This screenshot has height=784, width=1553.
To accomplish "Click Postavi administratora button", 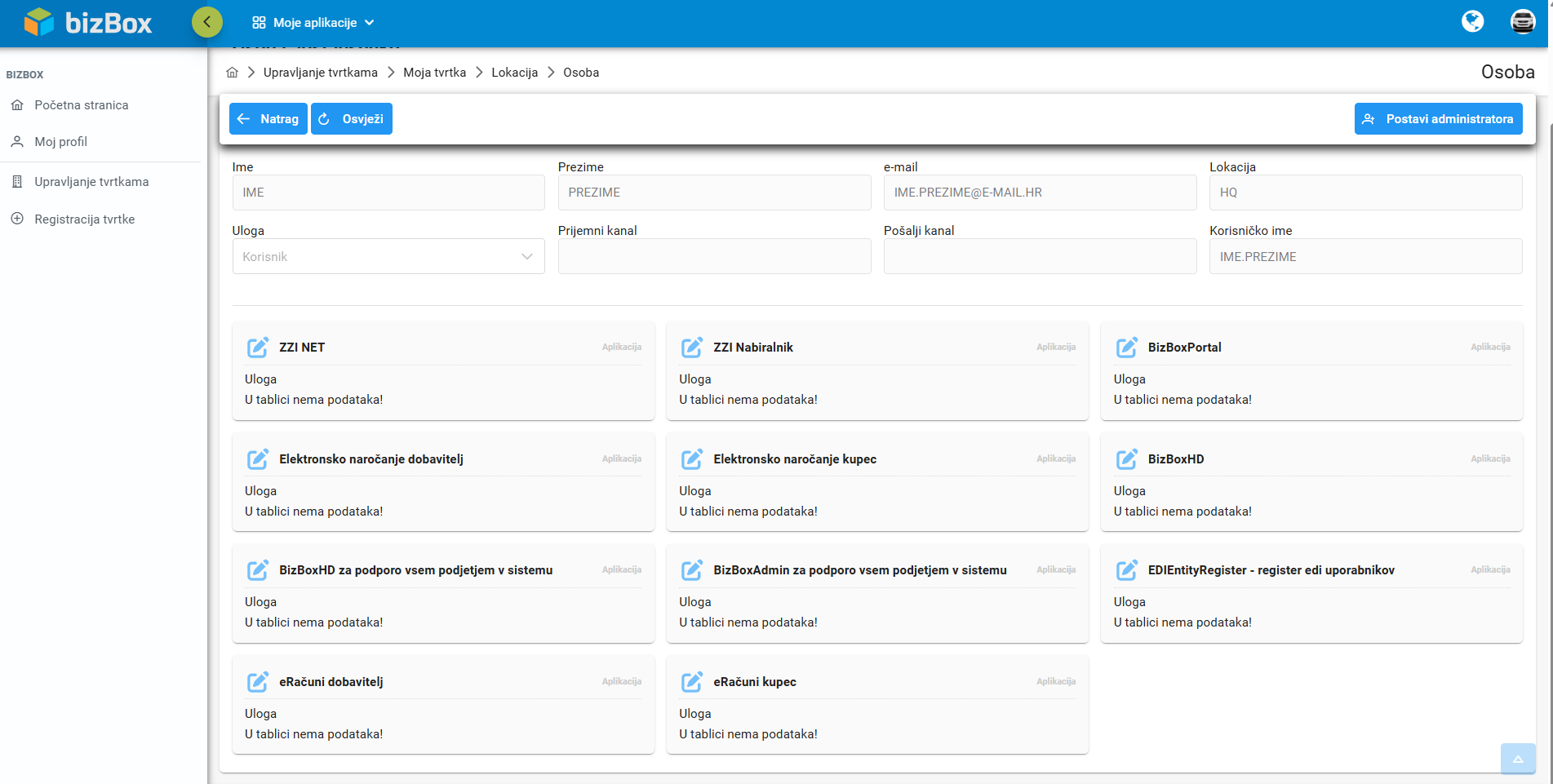I will point(1439,119).
